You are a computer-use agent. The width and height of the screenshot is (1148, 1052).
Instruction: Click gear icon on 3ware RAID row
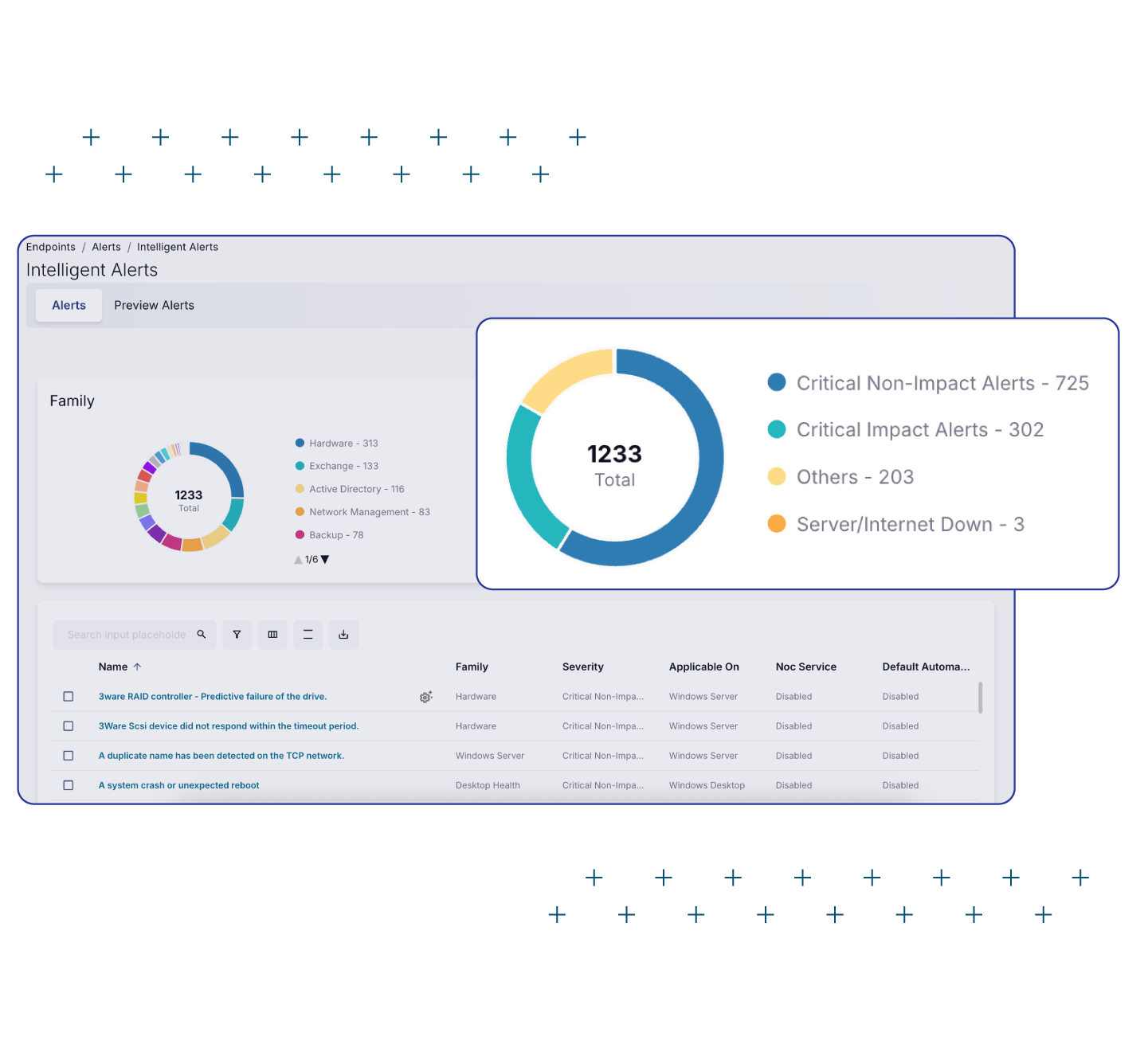click(426, 697)
